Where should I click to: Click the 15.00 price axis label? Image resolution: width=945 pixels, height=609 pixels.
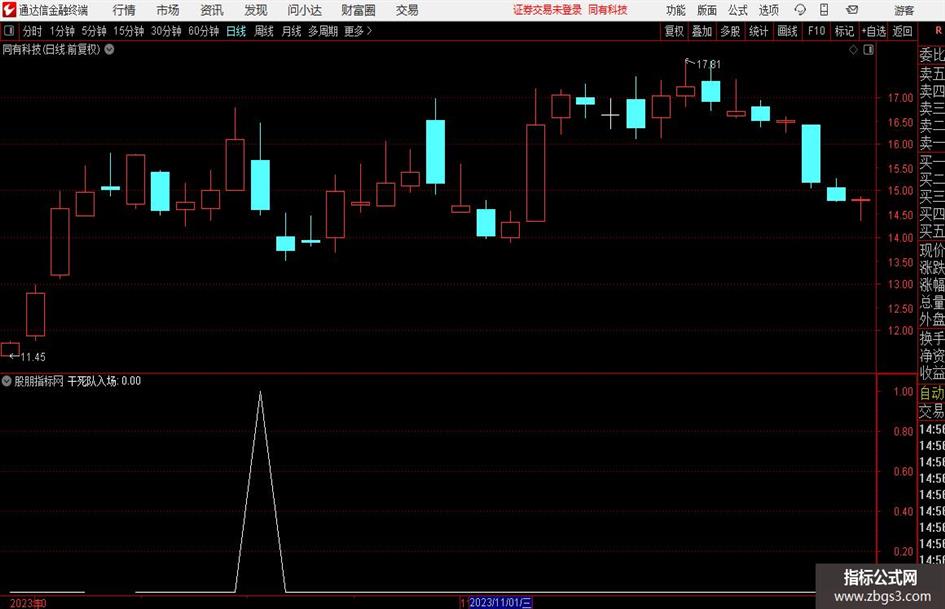pos(900,191)
